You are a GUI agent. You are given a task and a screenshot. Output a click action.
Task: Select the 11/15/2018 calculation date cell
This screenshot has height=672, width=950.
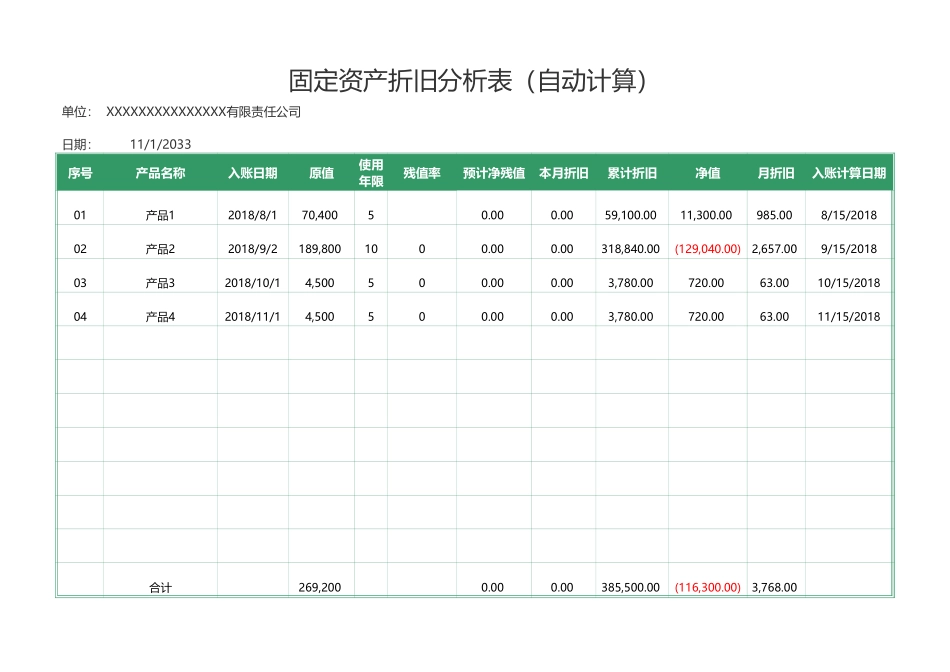(848, 317)
